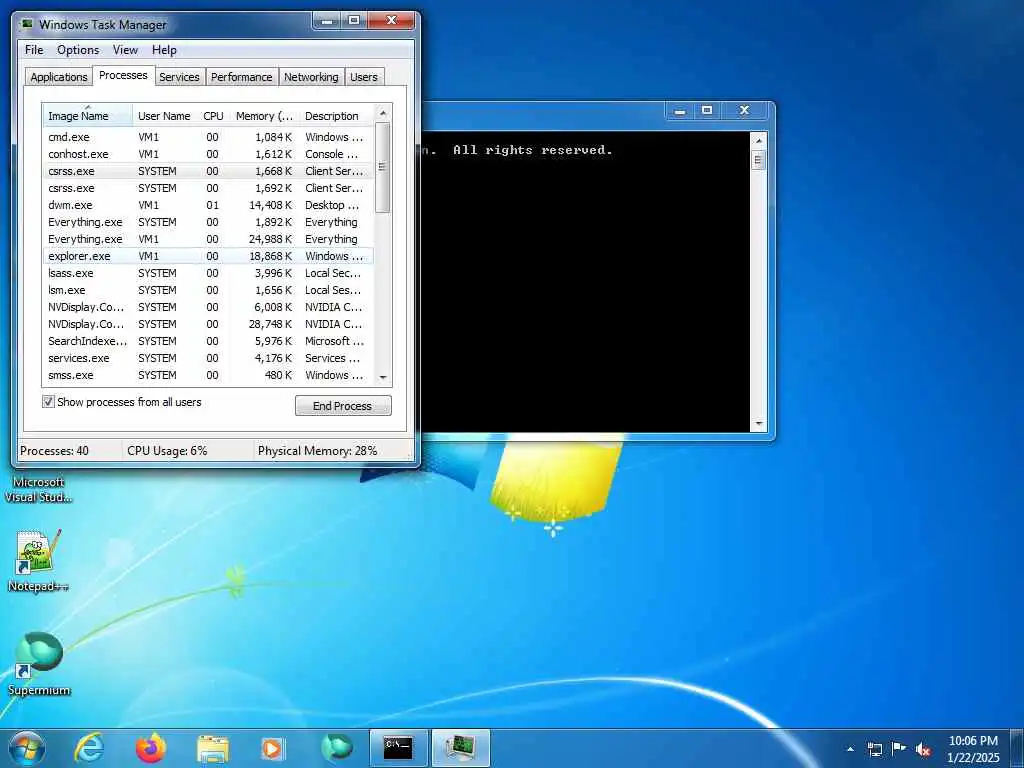Launch Windows Media Player from taskbar
Viewport: 1024px width, 768px height.
[x=272, y=749]
